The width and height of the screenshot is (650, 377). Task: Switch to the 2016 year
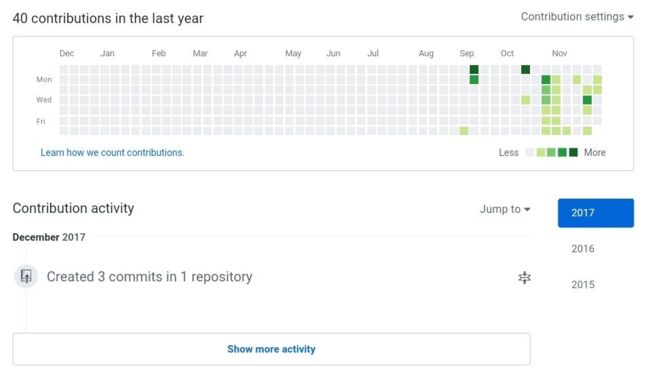(x=582, y=249)
